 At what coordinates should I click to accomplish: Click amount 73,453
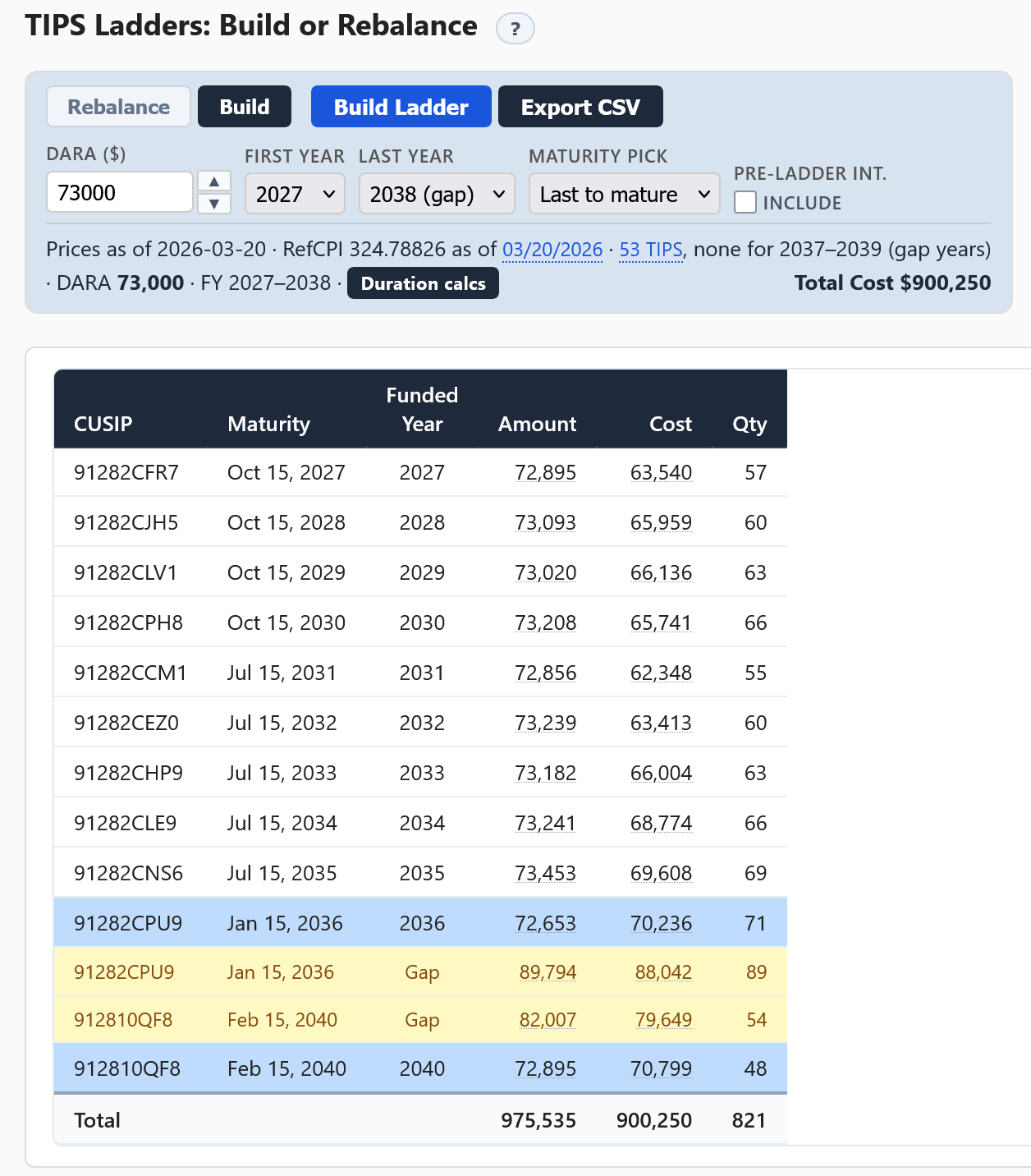point(546,873)
